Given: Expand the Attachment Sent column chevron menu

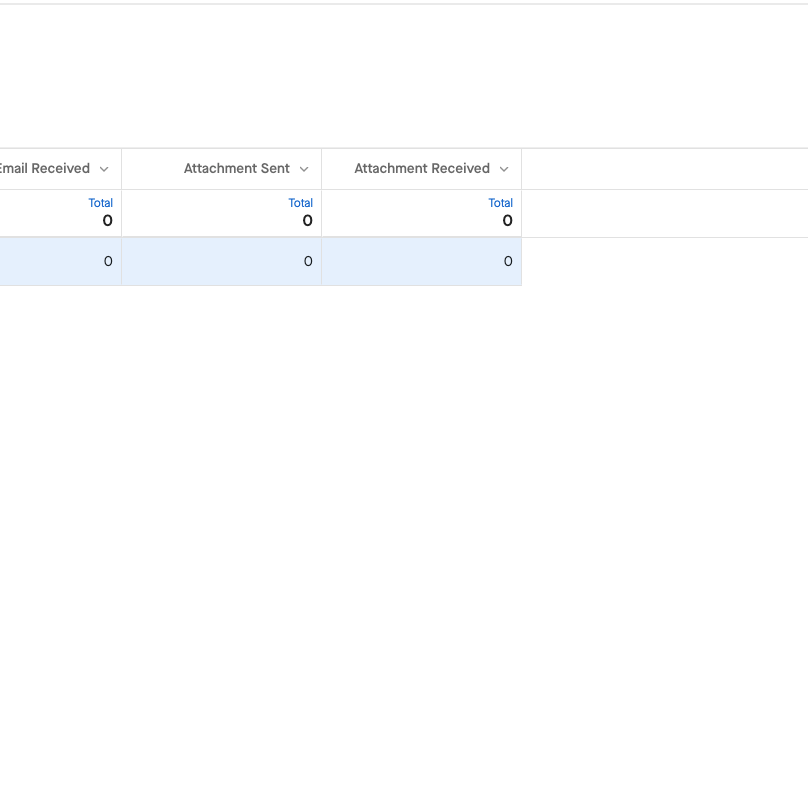Looking at the screenshot, I should pos(304,169).
